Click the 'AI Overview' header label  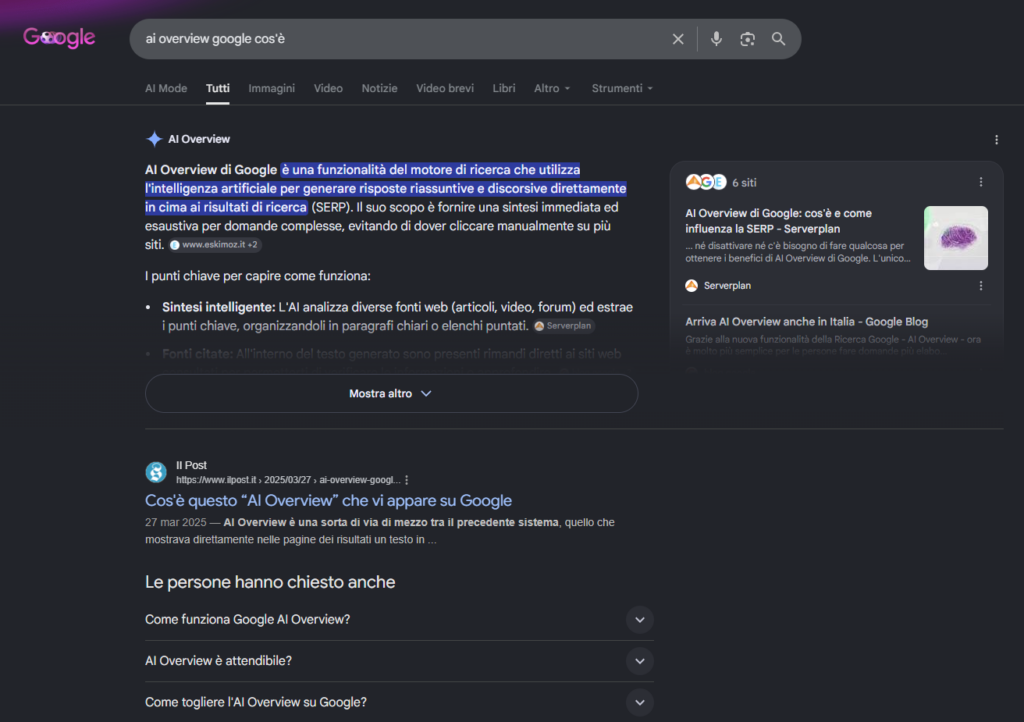(199, 139)
